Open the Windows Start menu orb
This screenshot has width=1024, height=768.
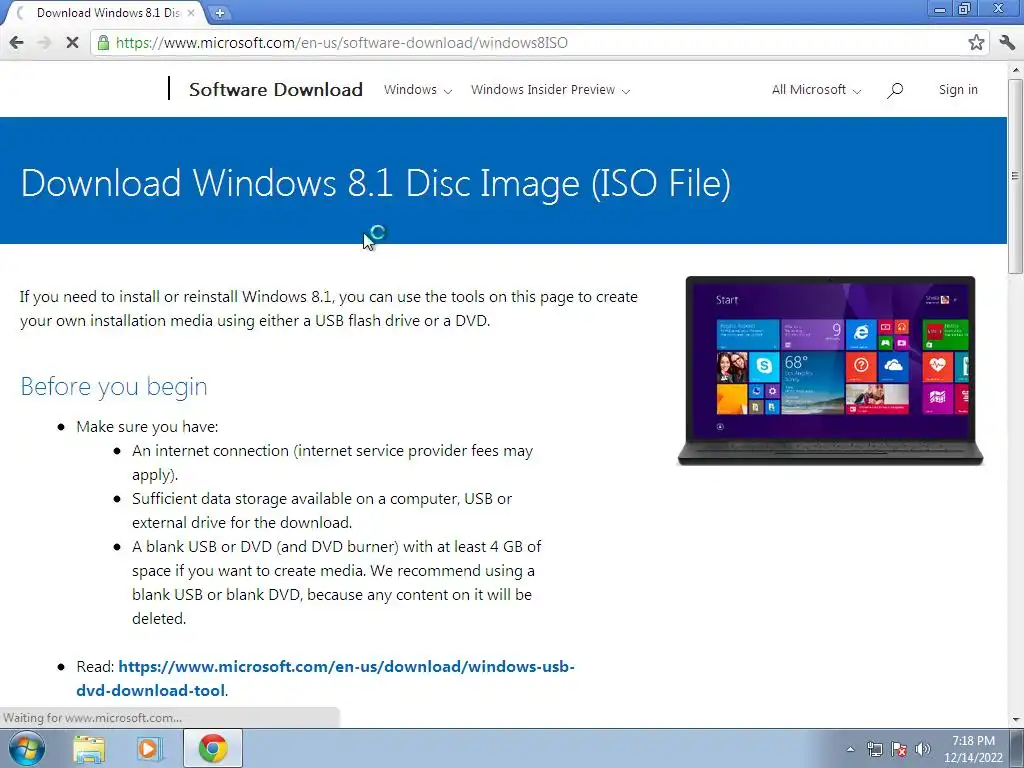pyautogui.click(x=27, y=748)
